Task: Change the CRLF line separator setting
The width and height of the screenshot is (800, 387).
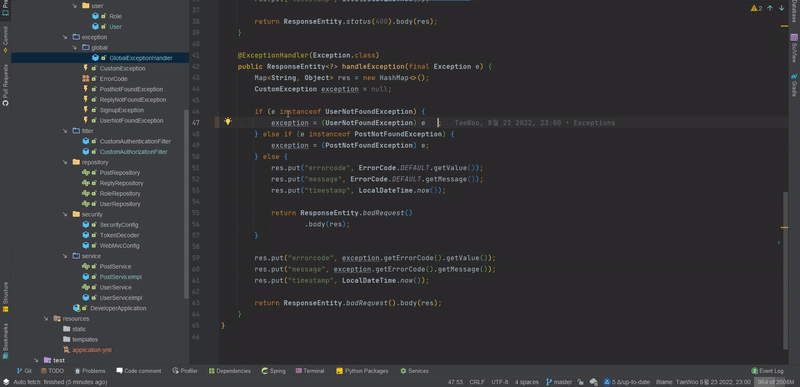Action: 477,382
